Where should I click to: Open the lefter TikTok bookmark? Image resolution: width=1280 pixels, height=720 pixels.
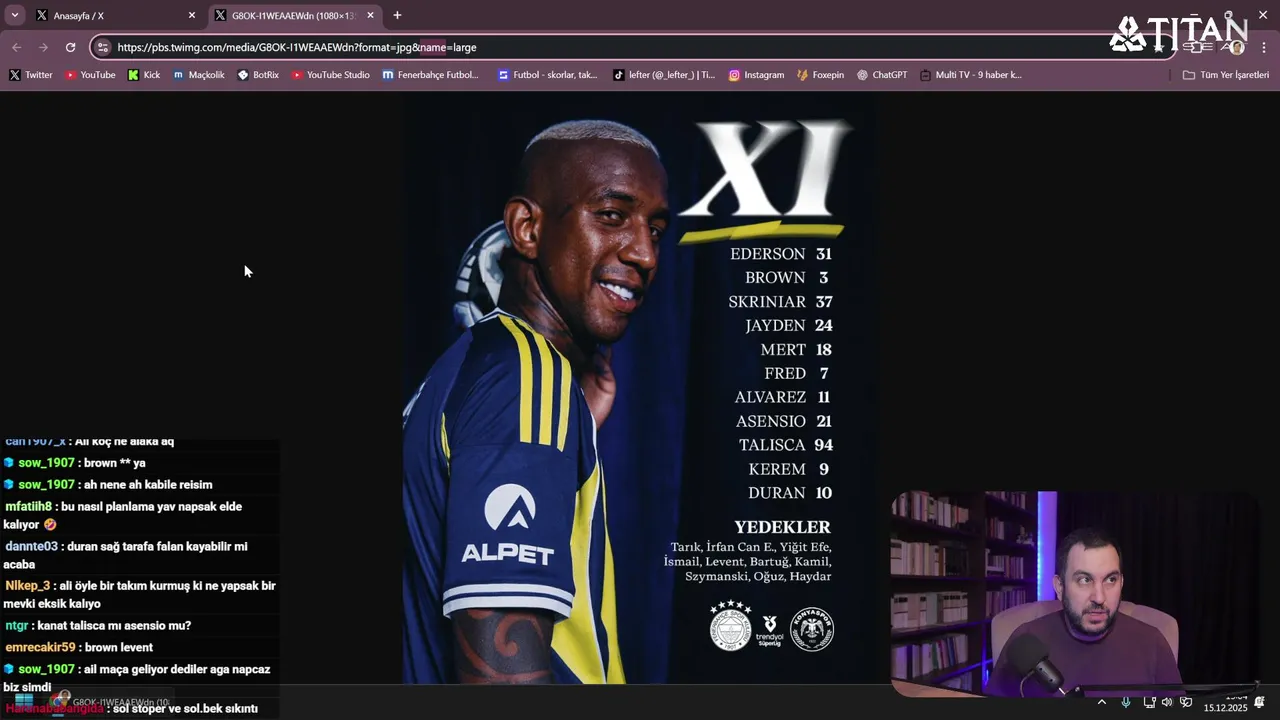point(664,75)
